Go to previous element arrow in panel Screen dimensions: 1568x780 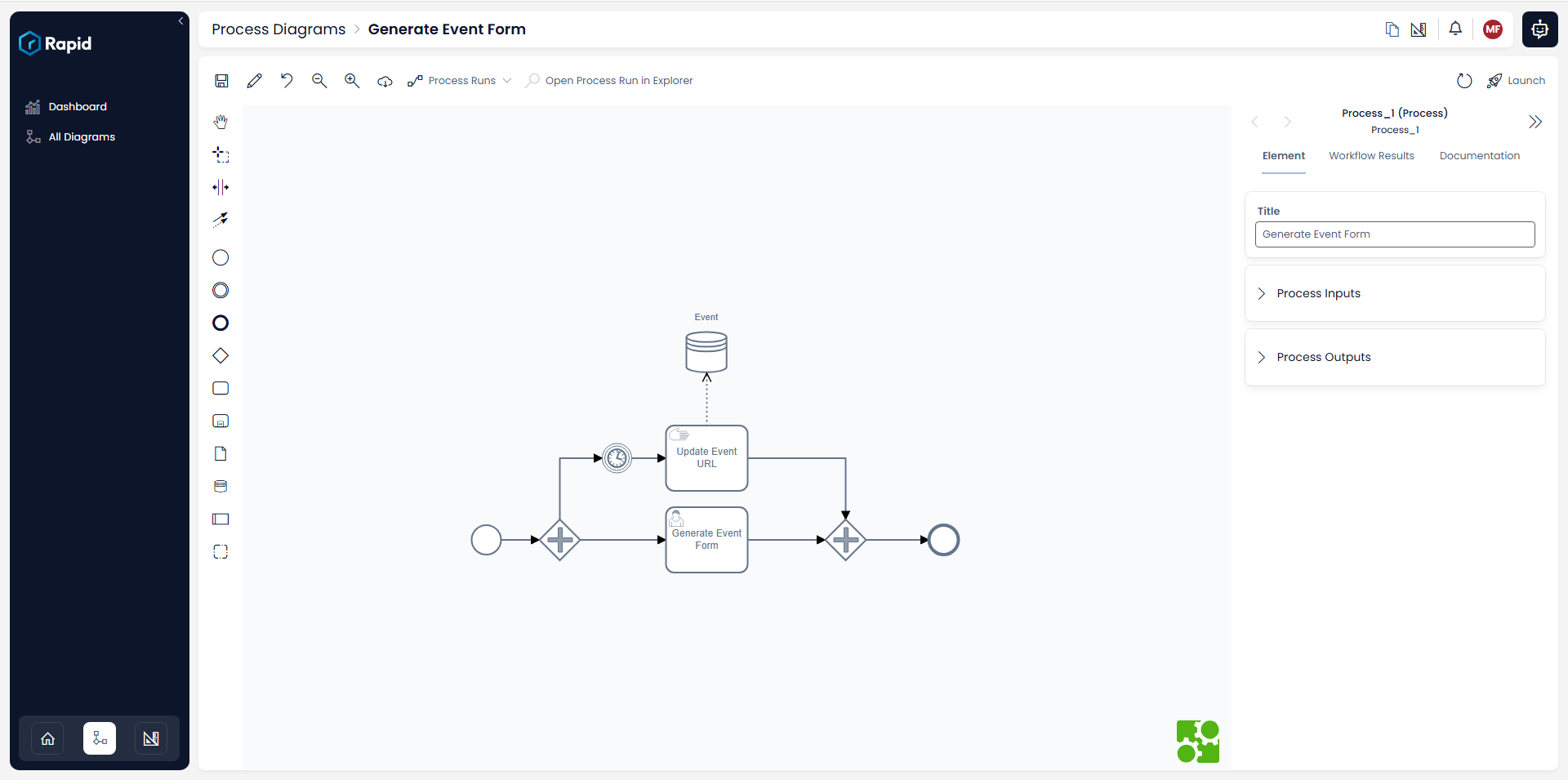[x=1255, y=122]
